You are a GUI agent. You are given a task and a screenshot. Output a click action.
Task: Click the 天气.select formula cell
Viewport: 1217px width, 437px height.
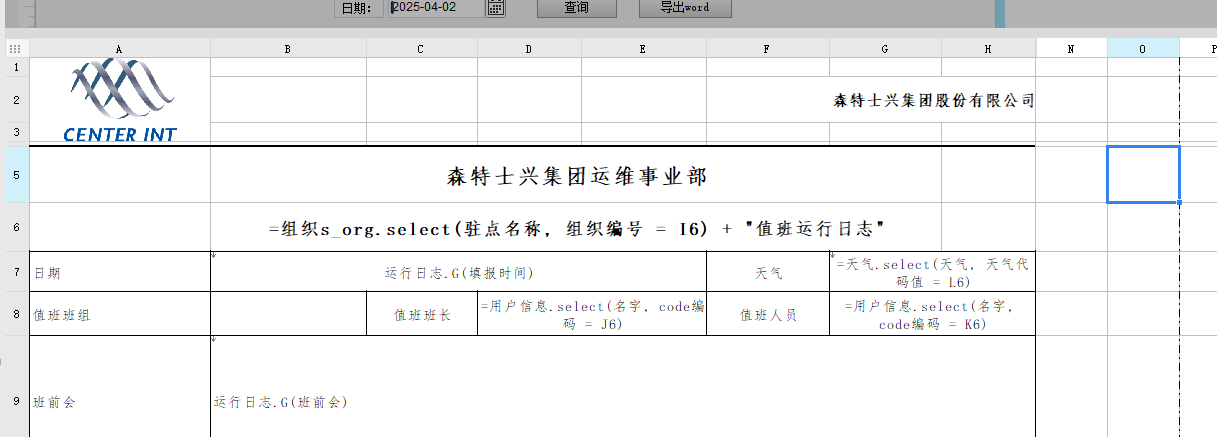pyautogui.click(x=932, y=272)
